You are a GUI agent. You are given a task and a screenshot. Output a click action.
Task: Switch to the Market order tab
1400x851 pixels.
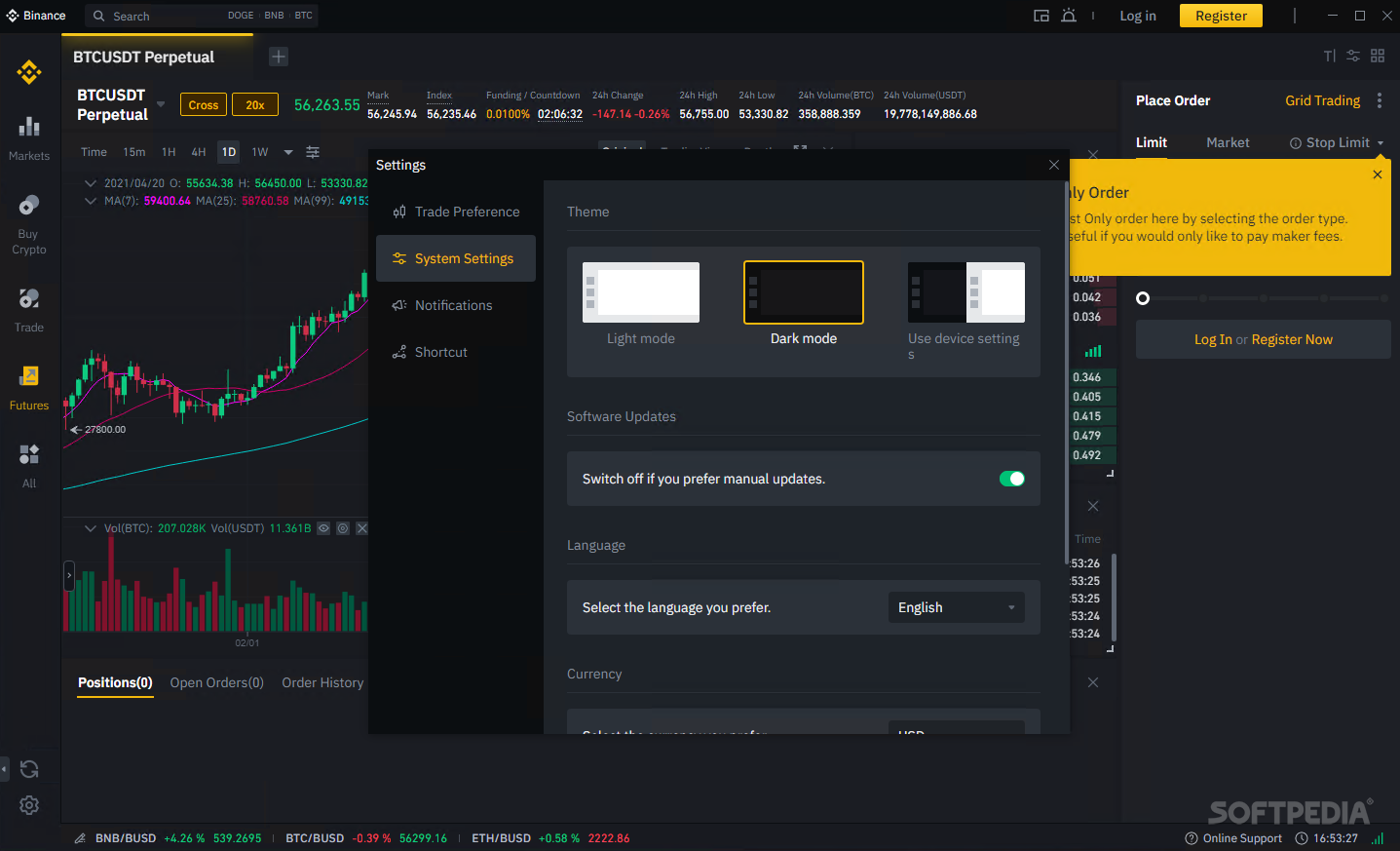tap(1228, 142)
